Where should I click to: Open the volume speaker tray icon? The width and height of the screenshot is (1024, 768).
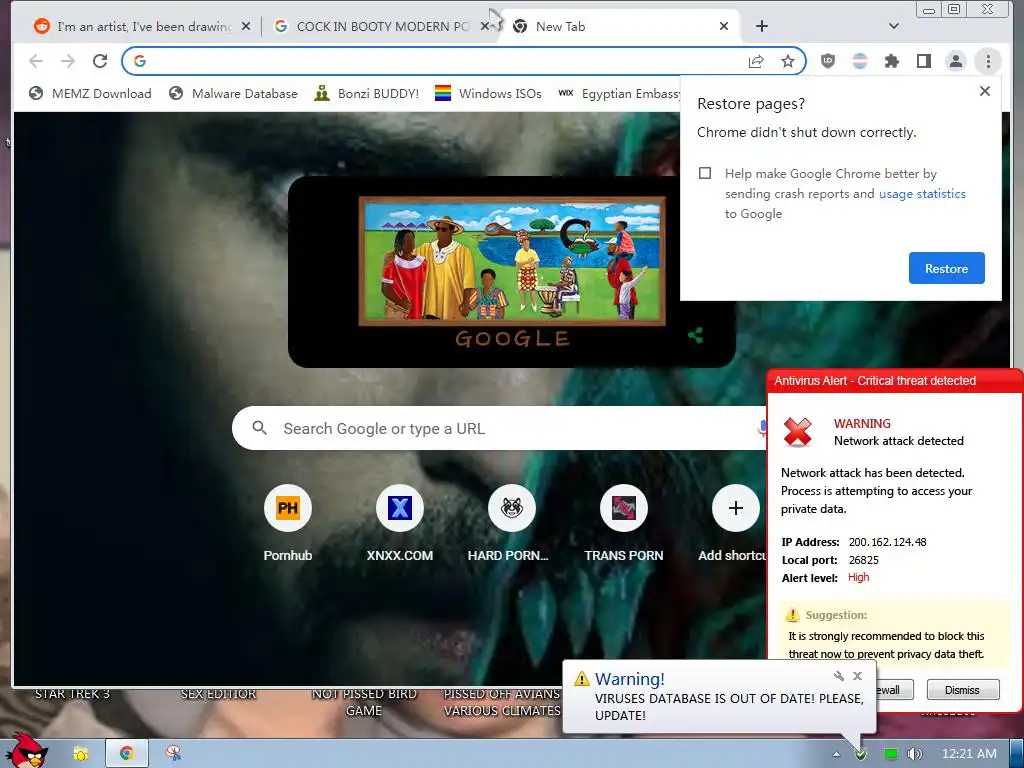point(914,754)
